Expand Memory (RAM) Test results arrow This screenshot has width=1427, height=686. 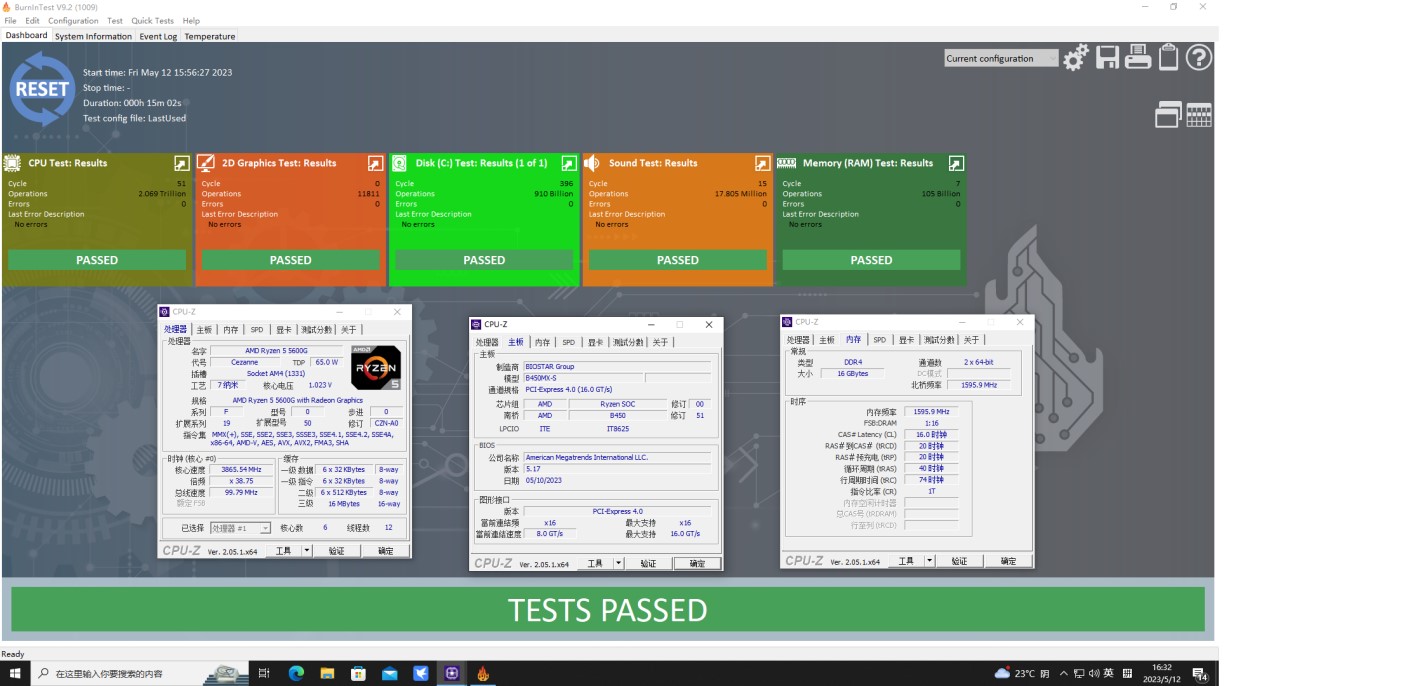pos(956,163)
